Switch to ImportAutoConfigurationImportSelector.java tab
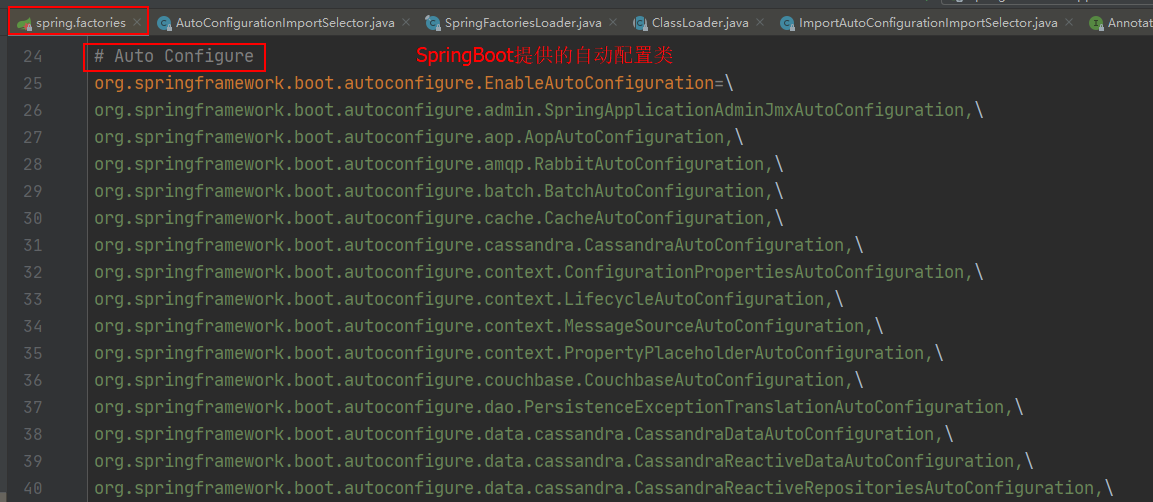The width and height of the screenshot is (1153, 502). 928,23
